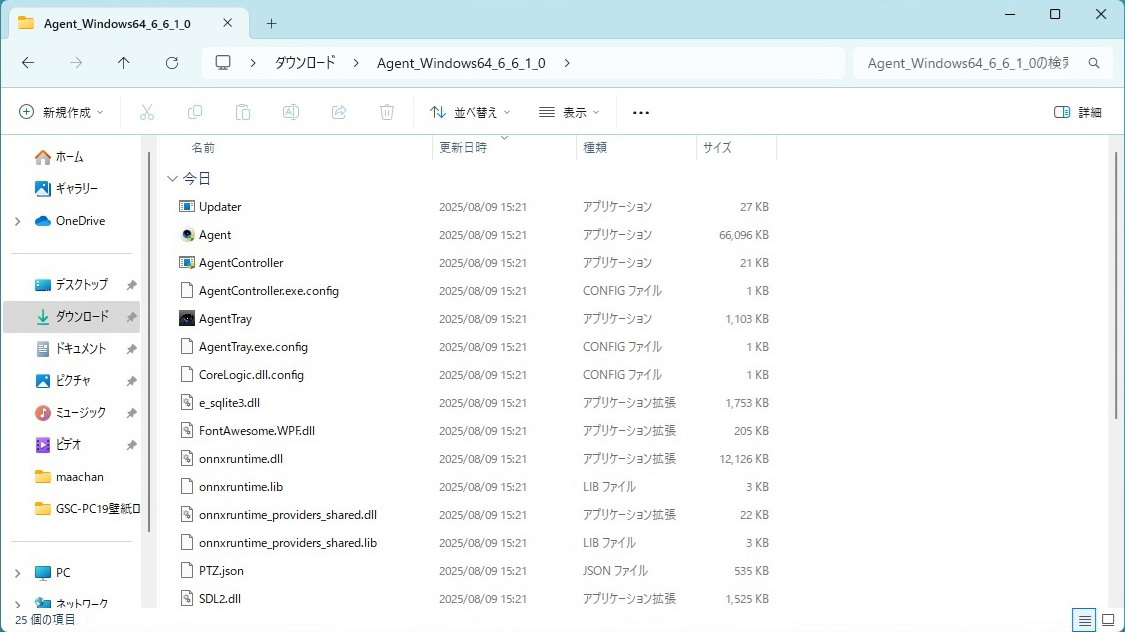
Task: Switch to details list view icon
Action: tap(1084, 620)
